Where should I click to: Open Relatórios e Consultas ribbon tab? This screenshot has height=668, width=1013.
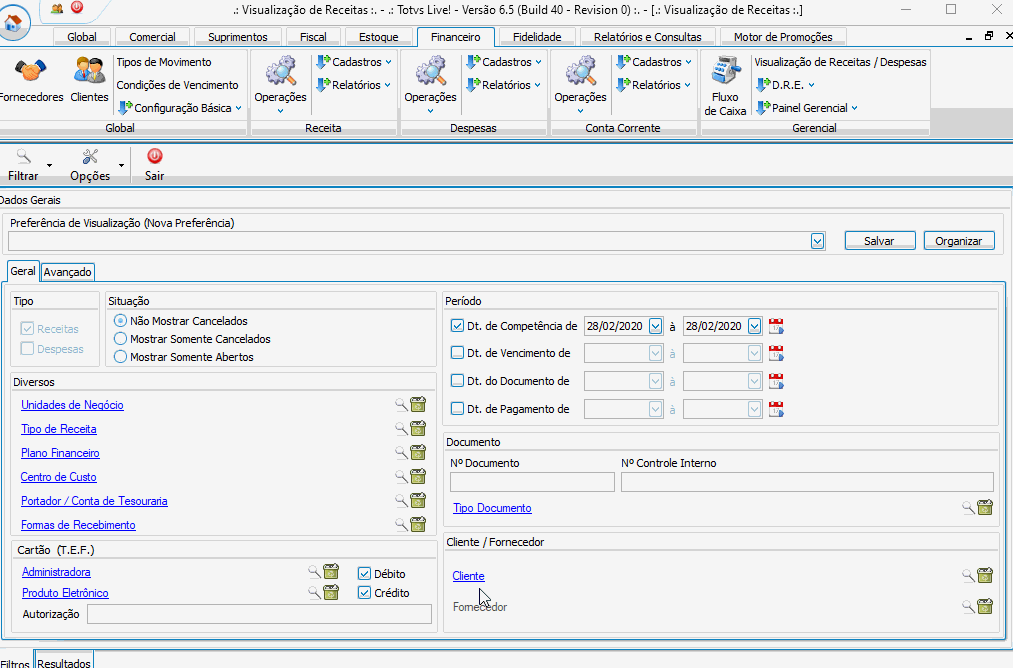pyautogui.click(x=647, y=37)
